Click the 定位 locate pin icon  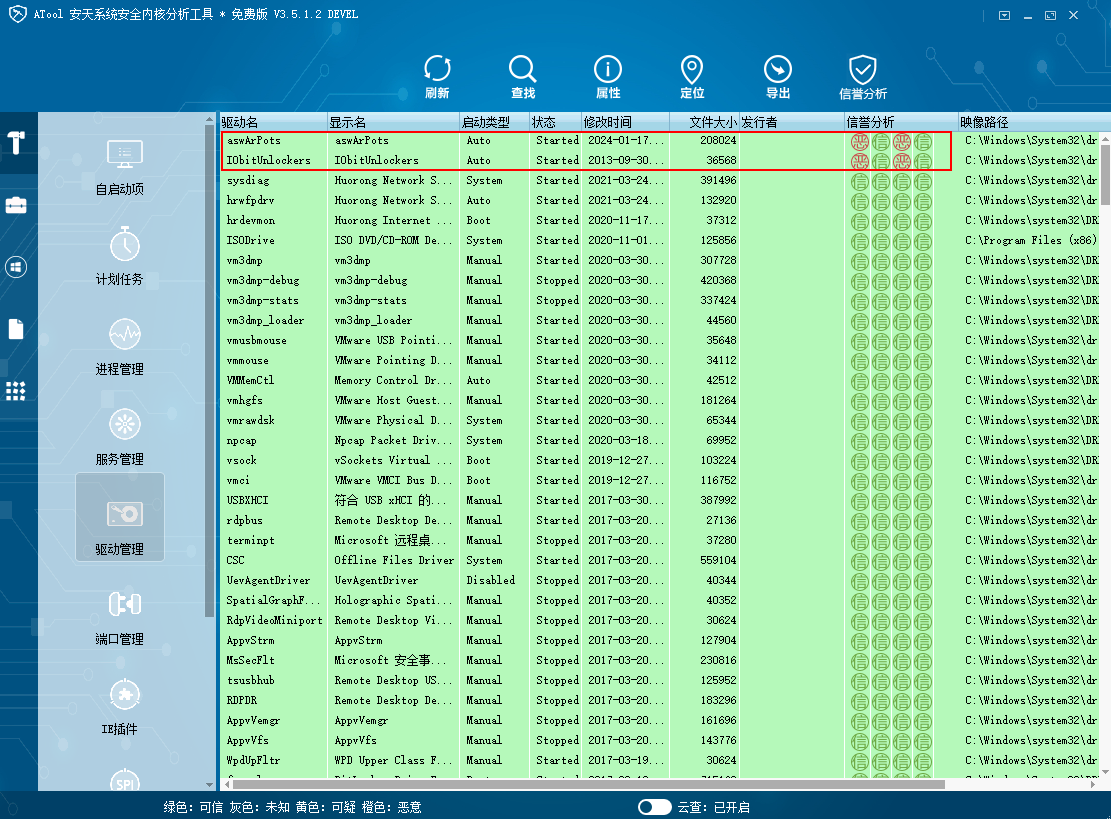point(692,77)
